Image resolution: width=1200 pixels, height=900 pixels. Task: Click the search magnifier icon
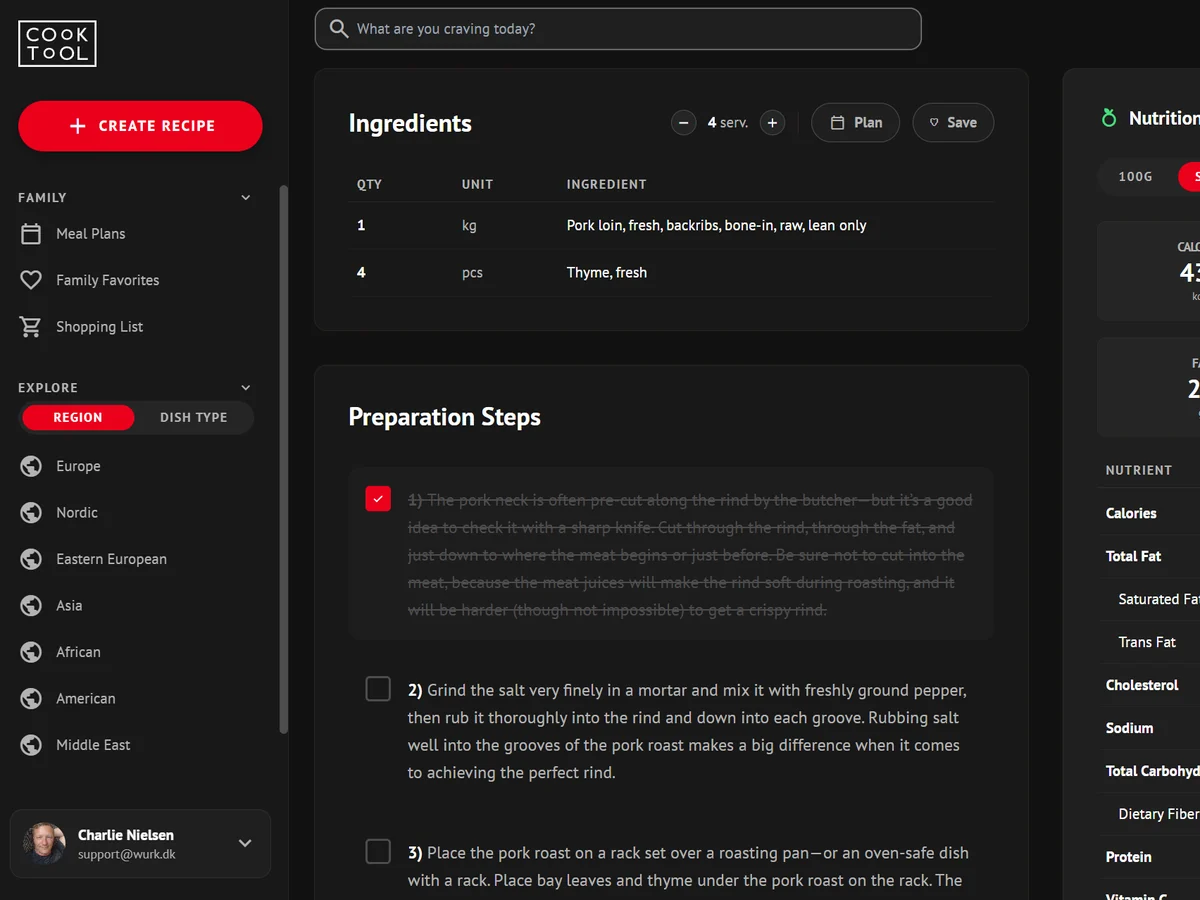click(x=339, y=29)
